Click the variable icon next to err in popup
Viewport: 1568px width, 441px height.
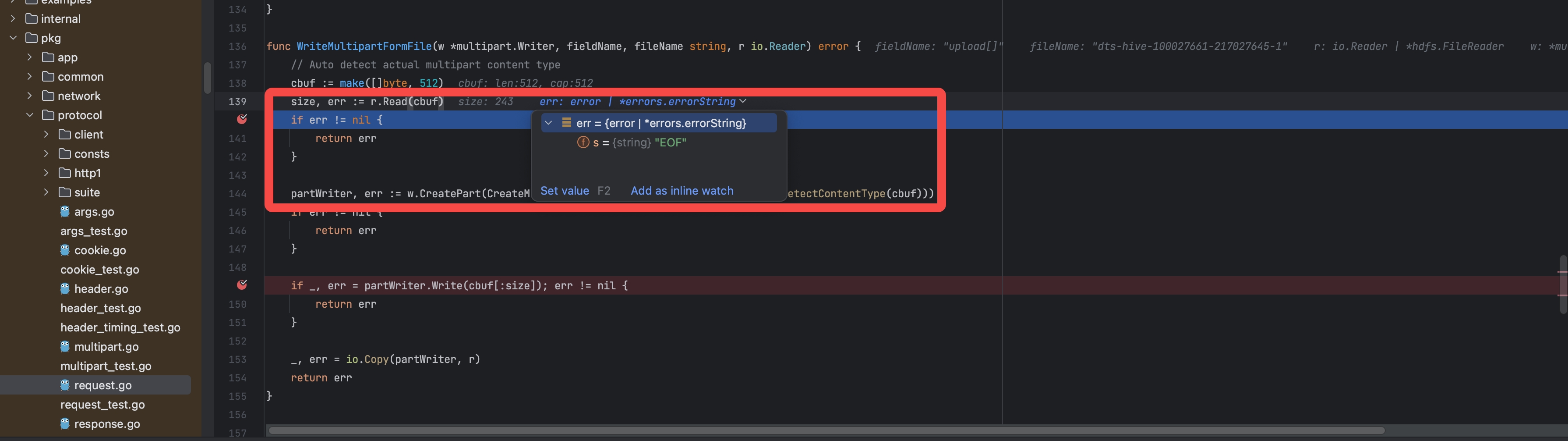coord(566,123)
